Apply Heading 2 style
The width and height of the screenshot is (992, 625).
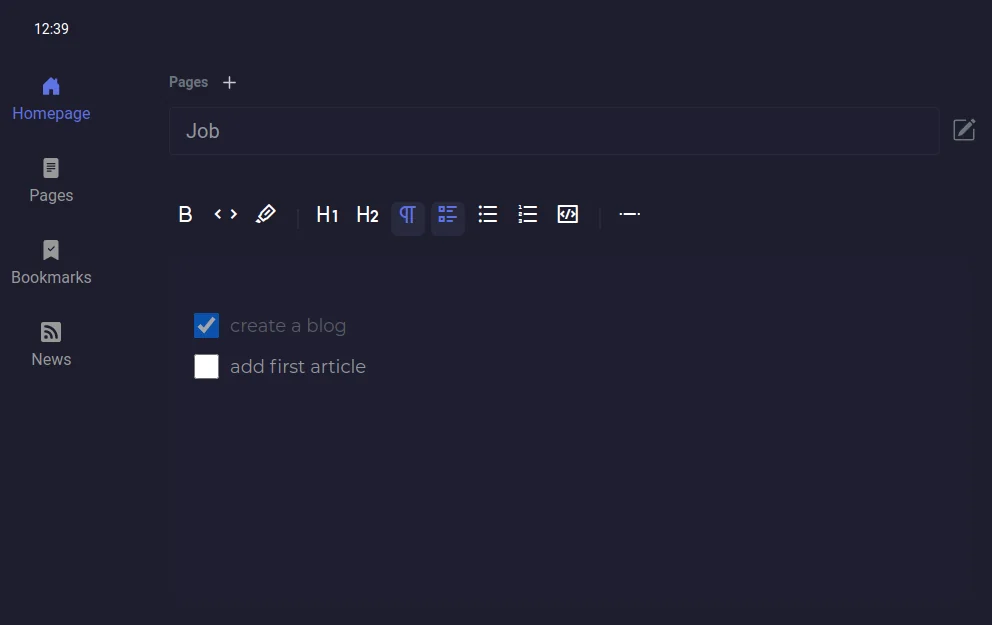pos(368,214)
